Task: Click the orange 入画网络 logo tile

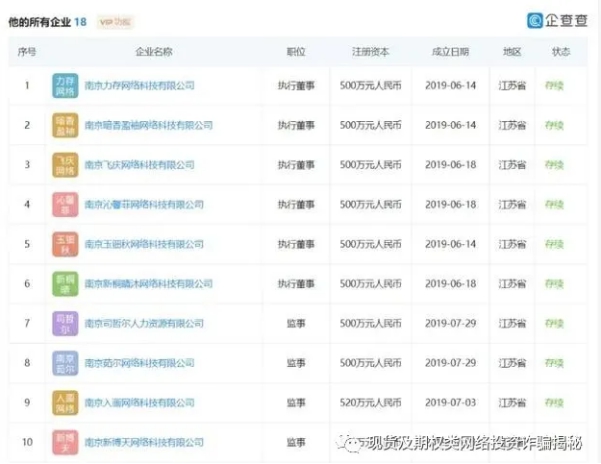Action: [65, 402]
